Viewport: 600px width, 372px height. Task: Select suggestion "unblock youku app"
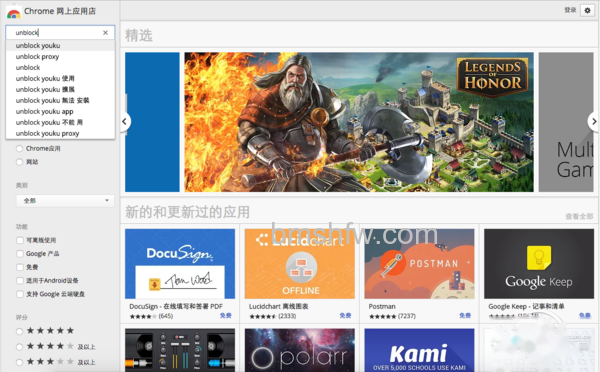pos(60,111)
